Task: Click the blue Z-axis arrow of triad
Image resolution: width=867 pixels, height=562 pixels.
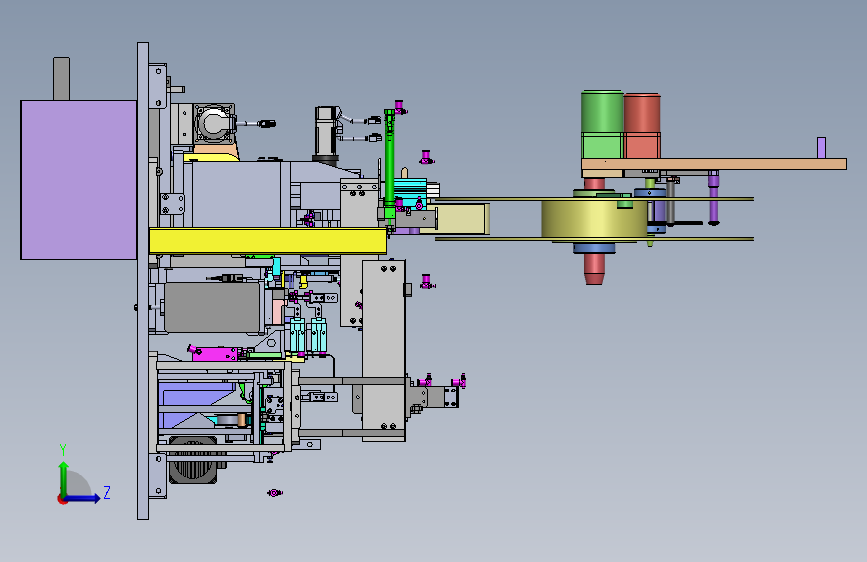Action: click(83, 498)
